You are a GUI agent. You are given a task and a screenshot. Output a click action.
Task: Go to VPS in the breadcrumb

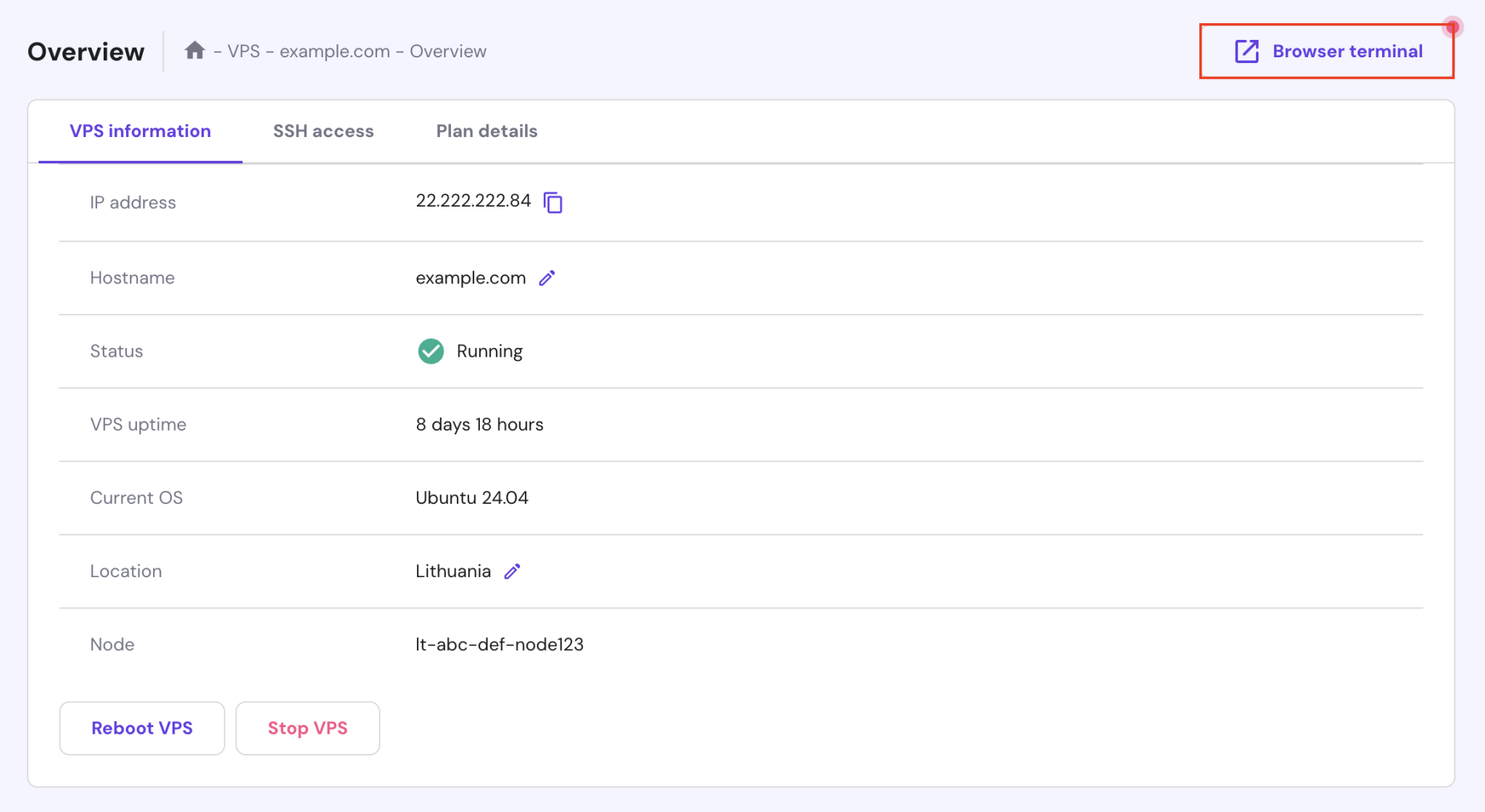tap(244, 51)
